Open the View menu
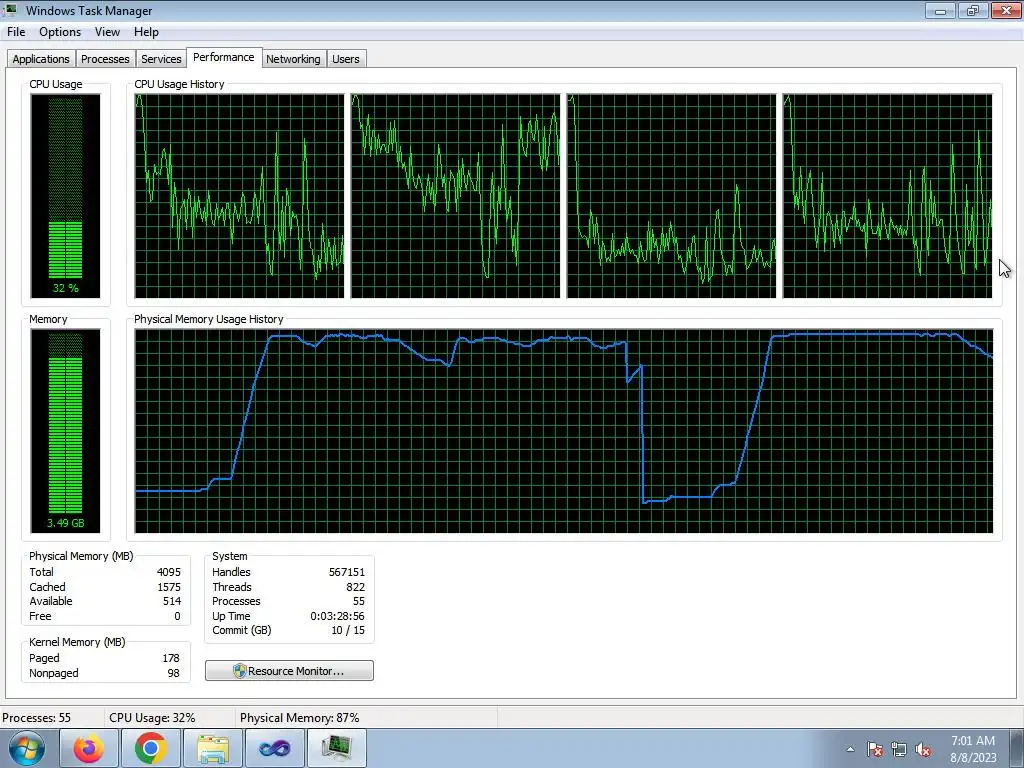The width and height of the screenshot is (1024, 768). click(x=107, y=32)
